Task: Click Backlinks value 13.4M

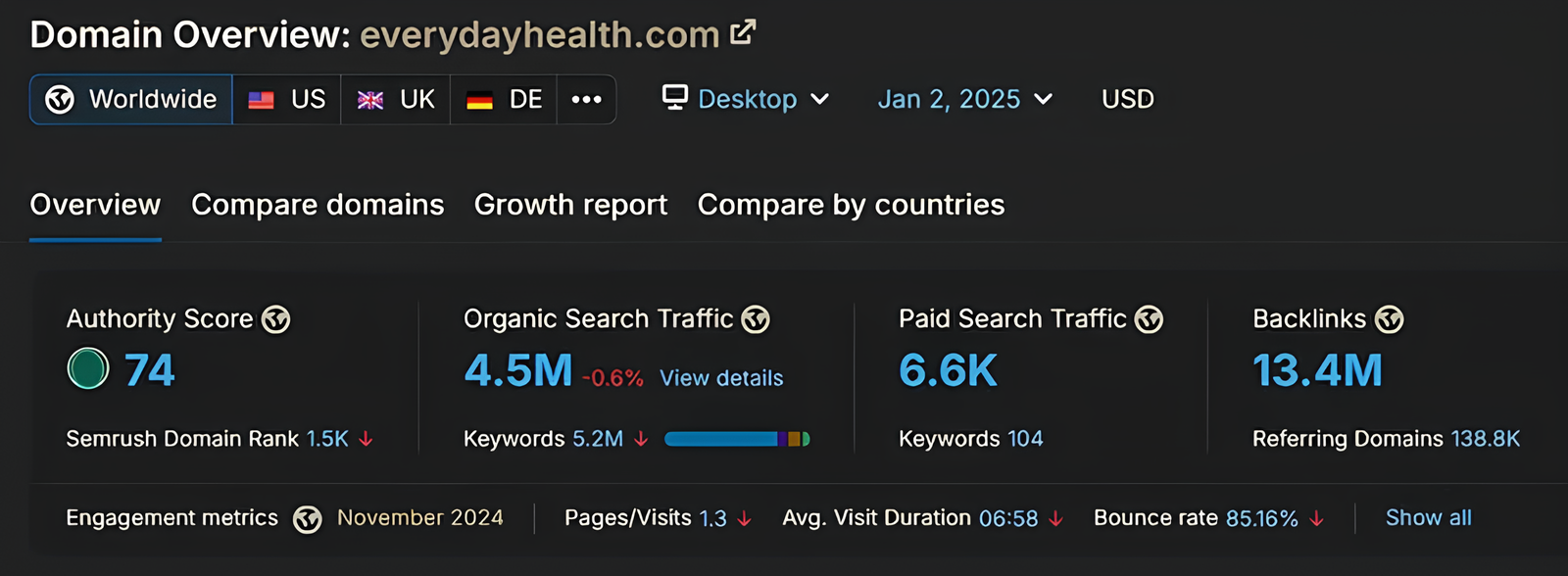Action: pos(1318,370)
